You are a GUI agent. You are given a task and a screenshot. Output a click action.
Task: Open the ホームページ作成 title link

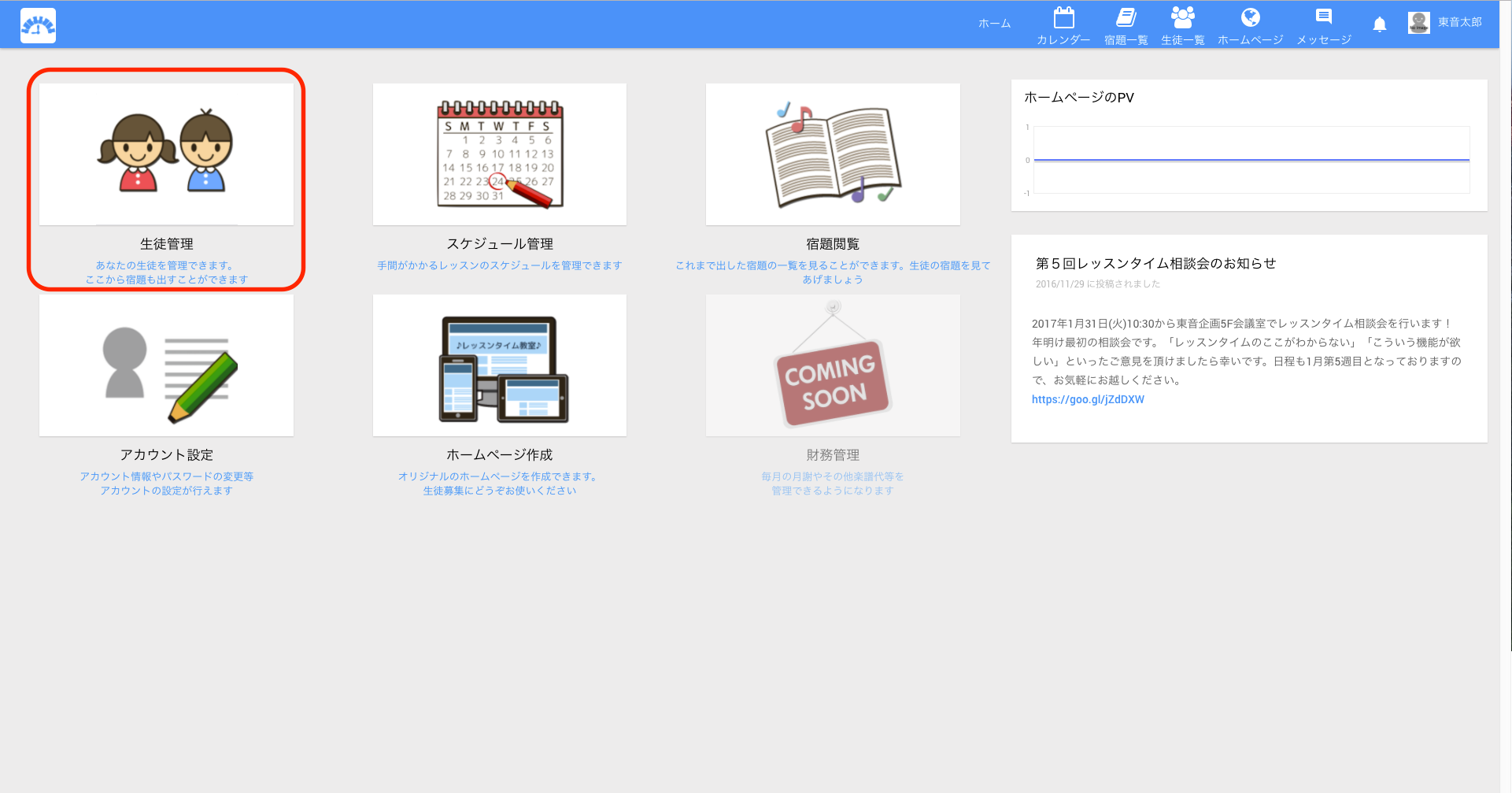coord(500,455)
